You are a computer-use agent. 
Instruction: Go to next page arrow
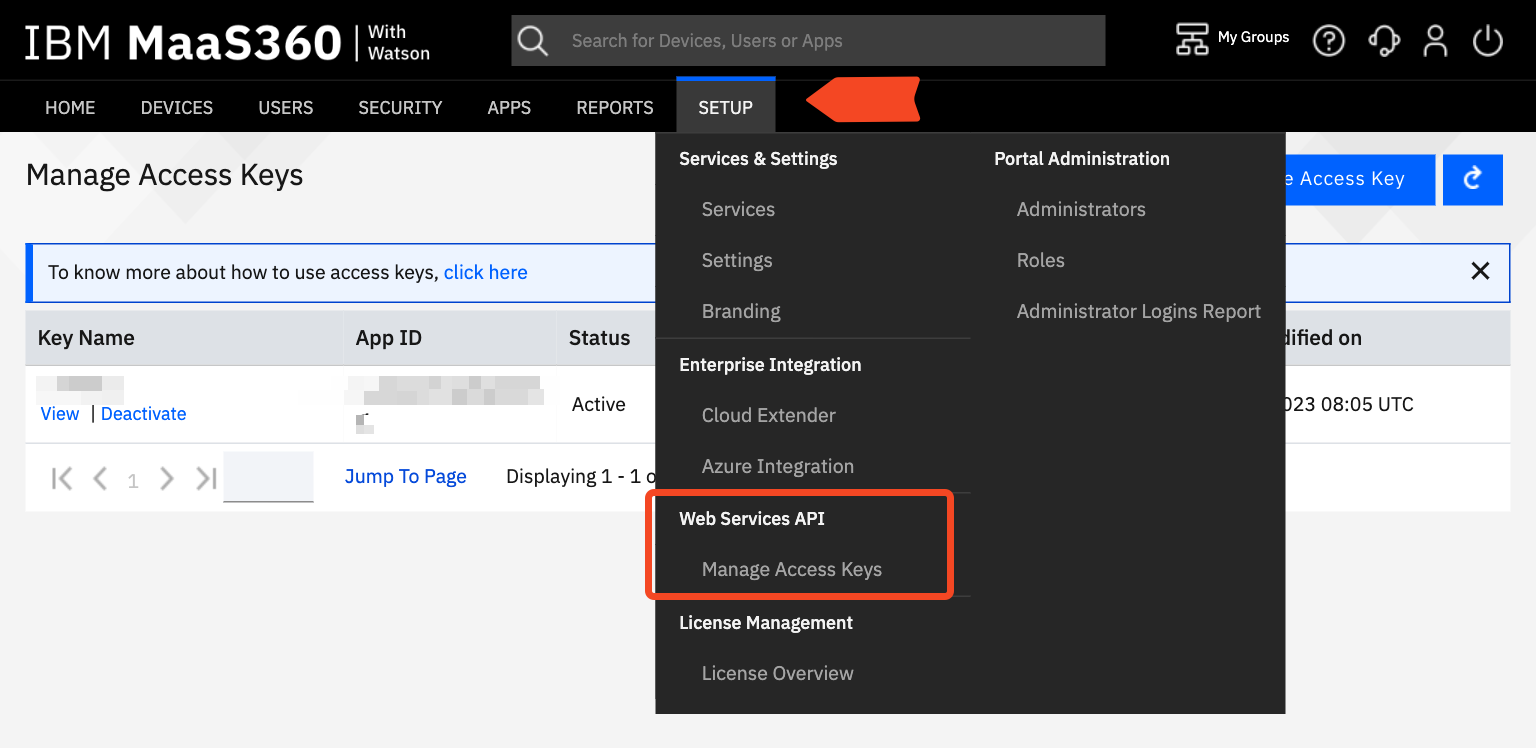click(x=167, y=479)
